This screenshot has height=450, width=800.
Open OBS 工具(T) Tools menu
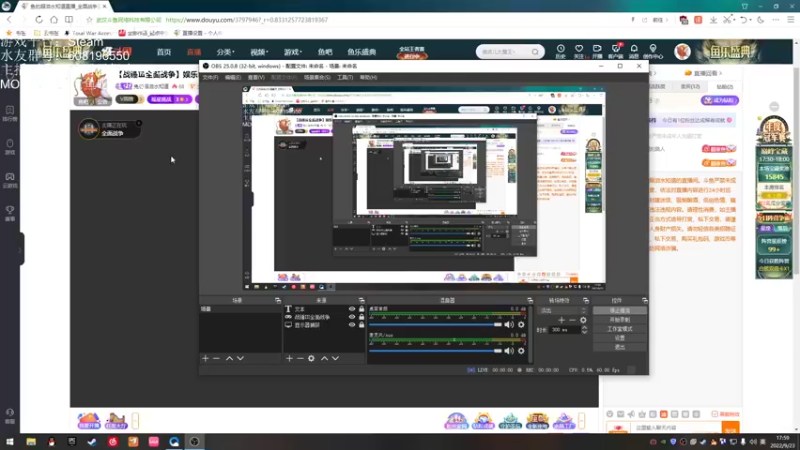(345, 78)
